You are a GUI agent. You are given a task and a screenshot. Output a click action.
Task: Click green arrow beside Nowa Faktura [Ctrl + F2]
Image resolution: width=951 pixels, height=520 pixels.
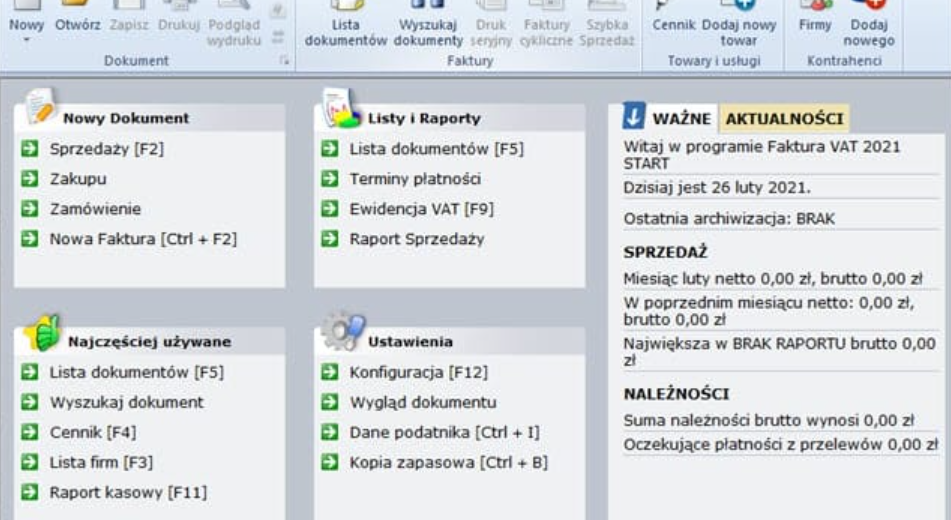pos(30,238)
